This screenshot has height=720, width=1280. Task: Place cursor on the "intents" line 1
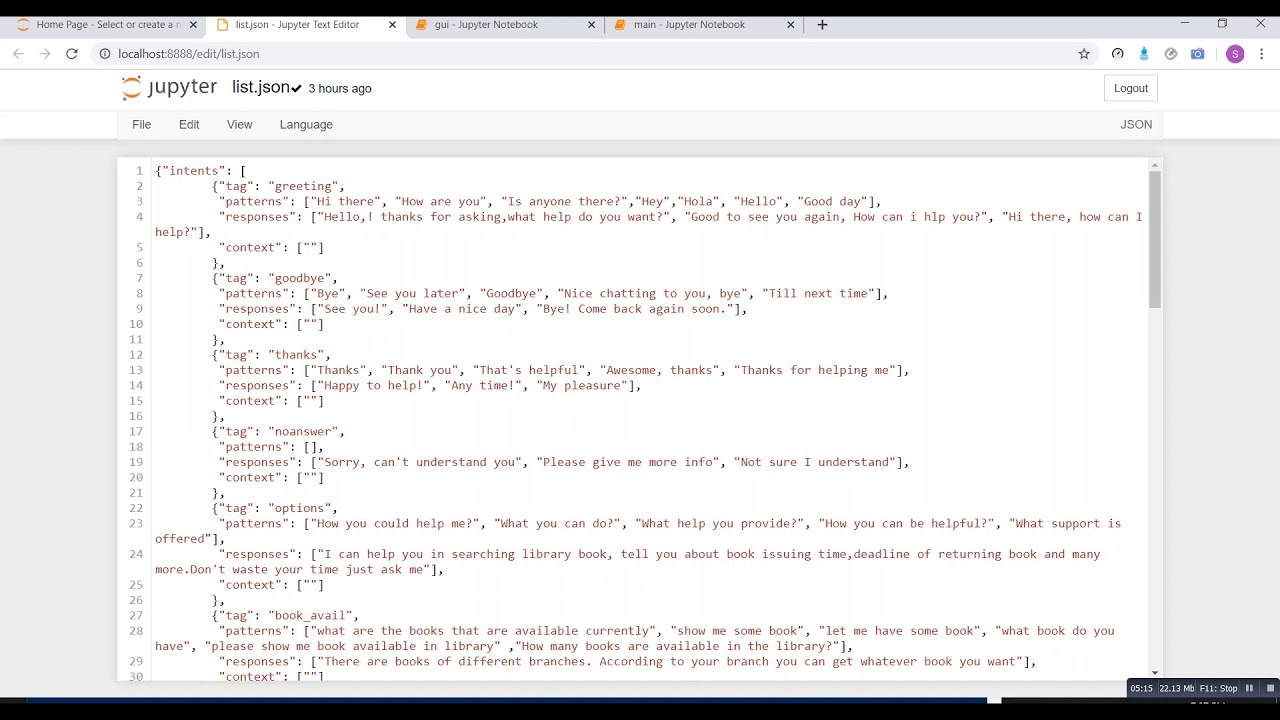(x=200, y=171)
